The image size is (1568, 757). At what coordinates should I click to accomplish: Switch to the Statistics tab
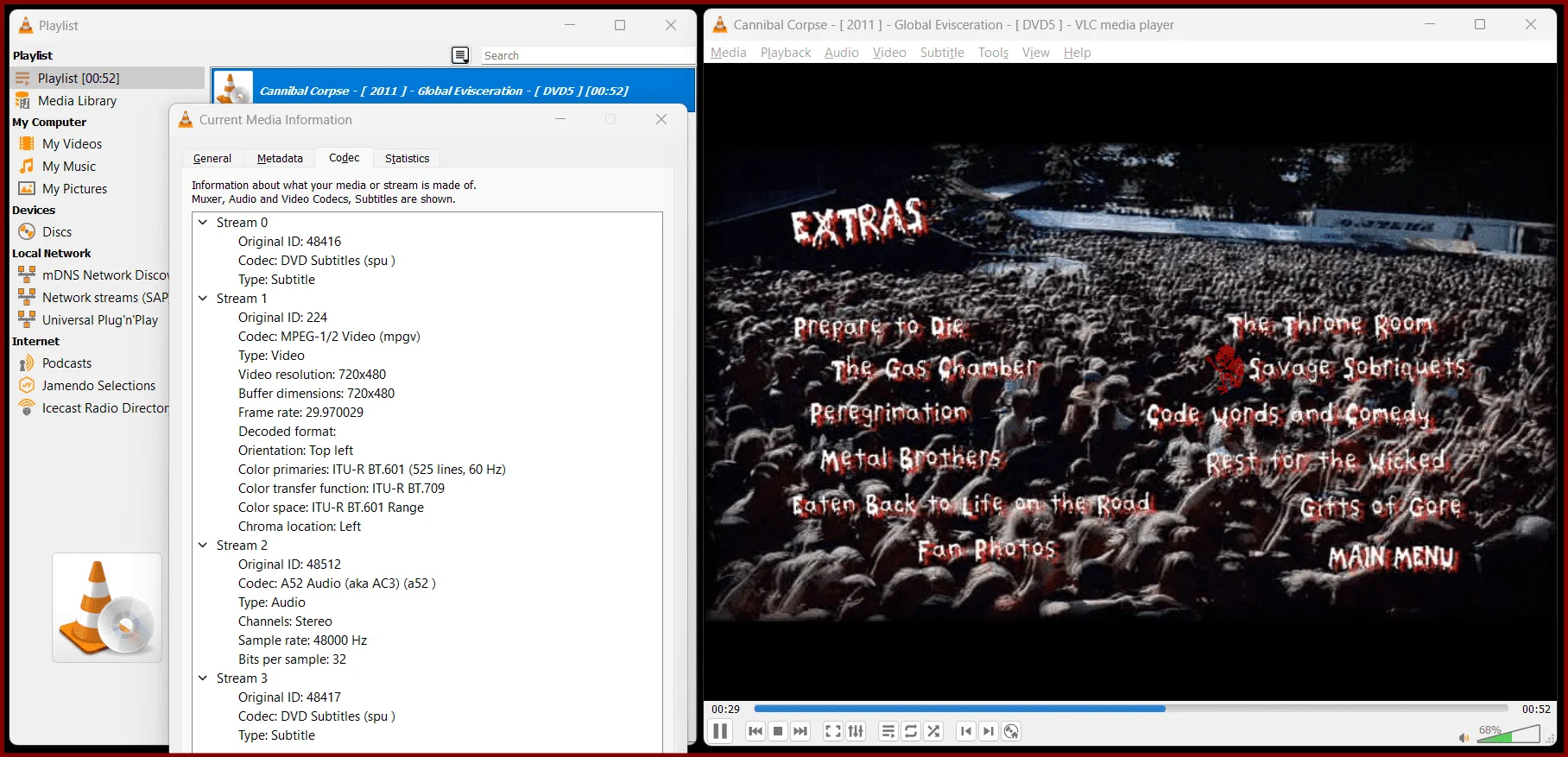(x=407, y=158)
